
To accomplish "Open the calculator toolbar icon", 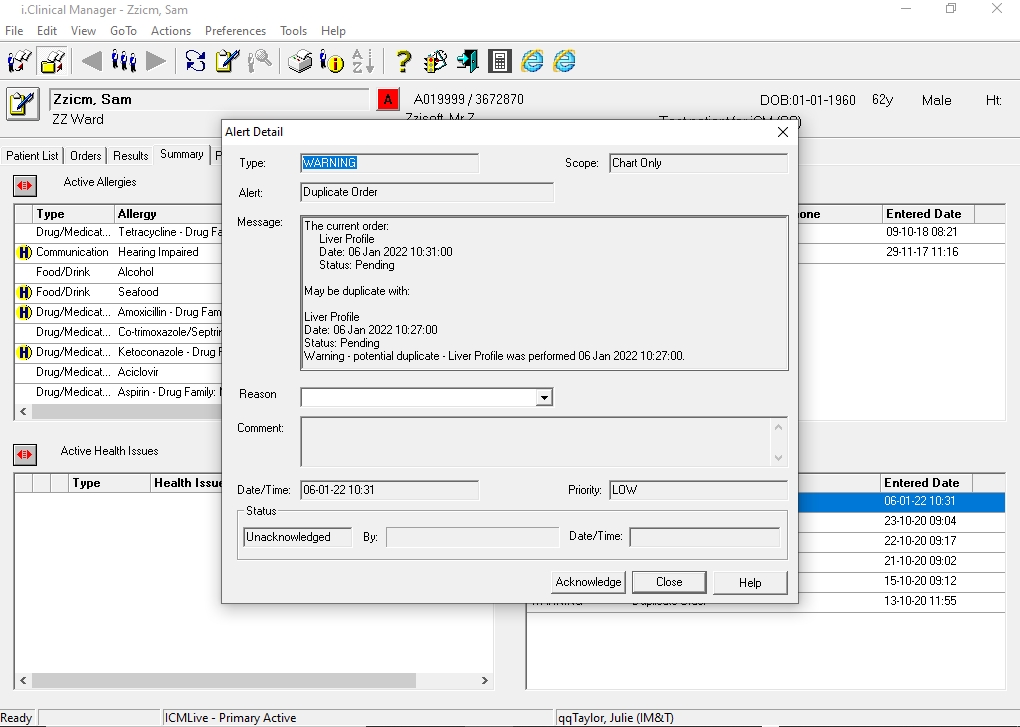I will pos(500,61).
